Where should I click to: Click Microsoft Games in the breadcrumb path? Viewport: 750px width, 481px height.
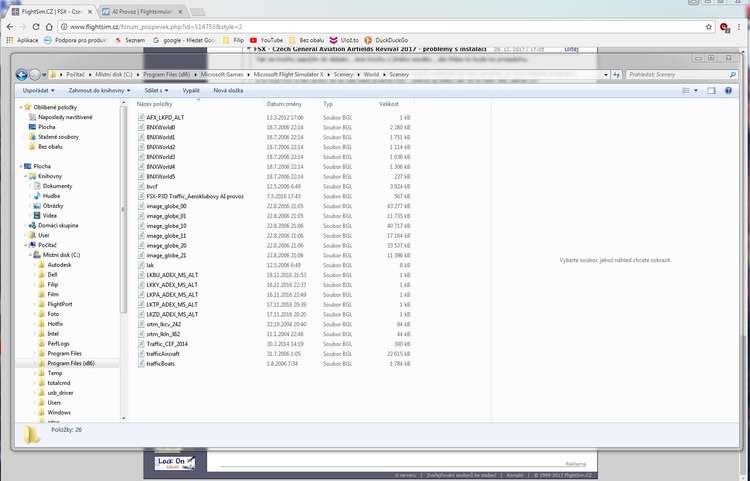222,75
